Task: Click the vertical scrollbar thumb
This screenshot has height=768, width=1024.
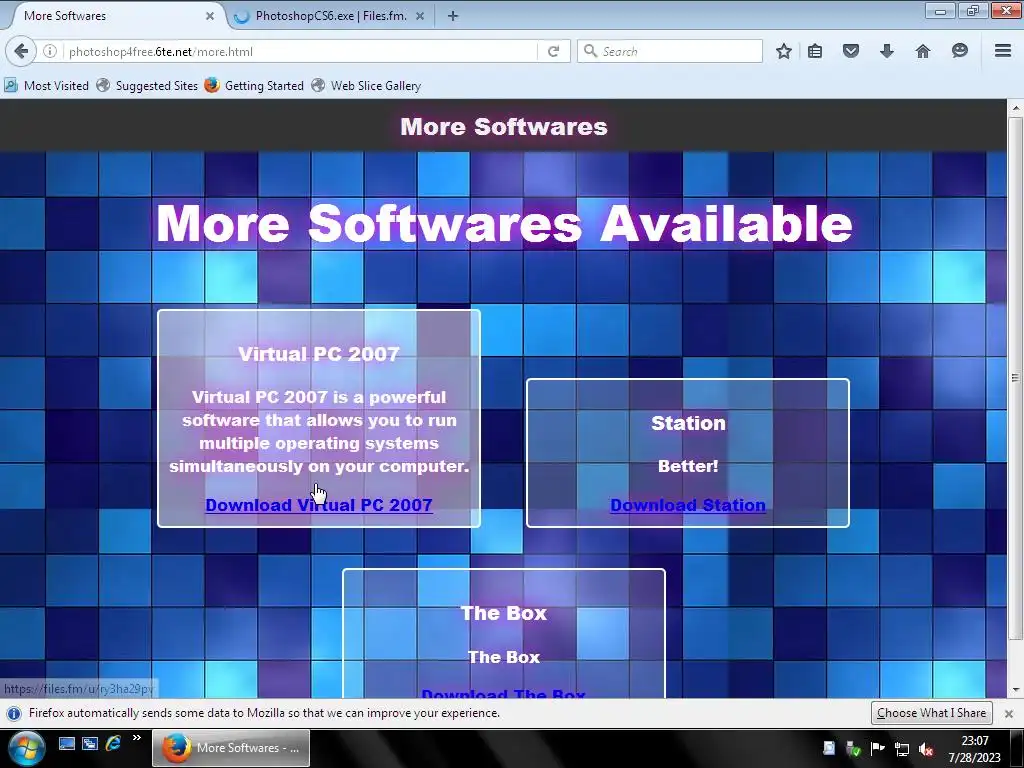Action: pos(1015,377)
